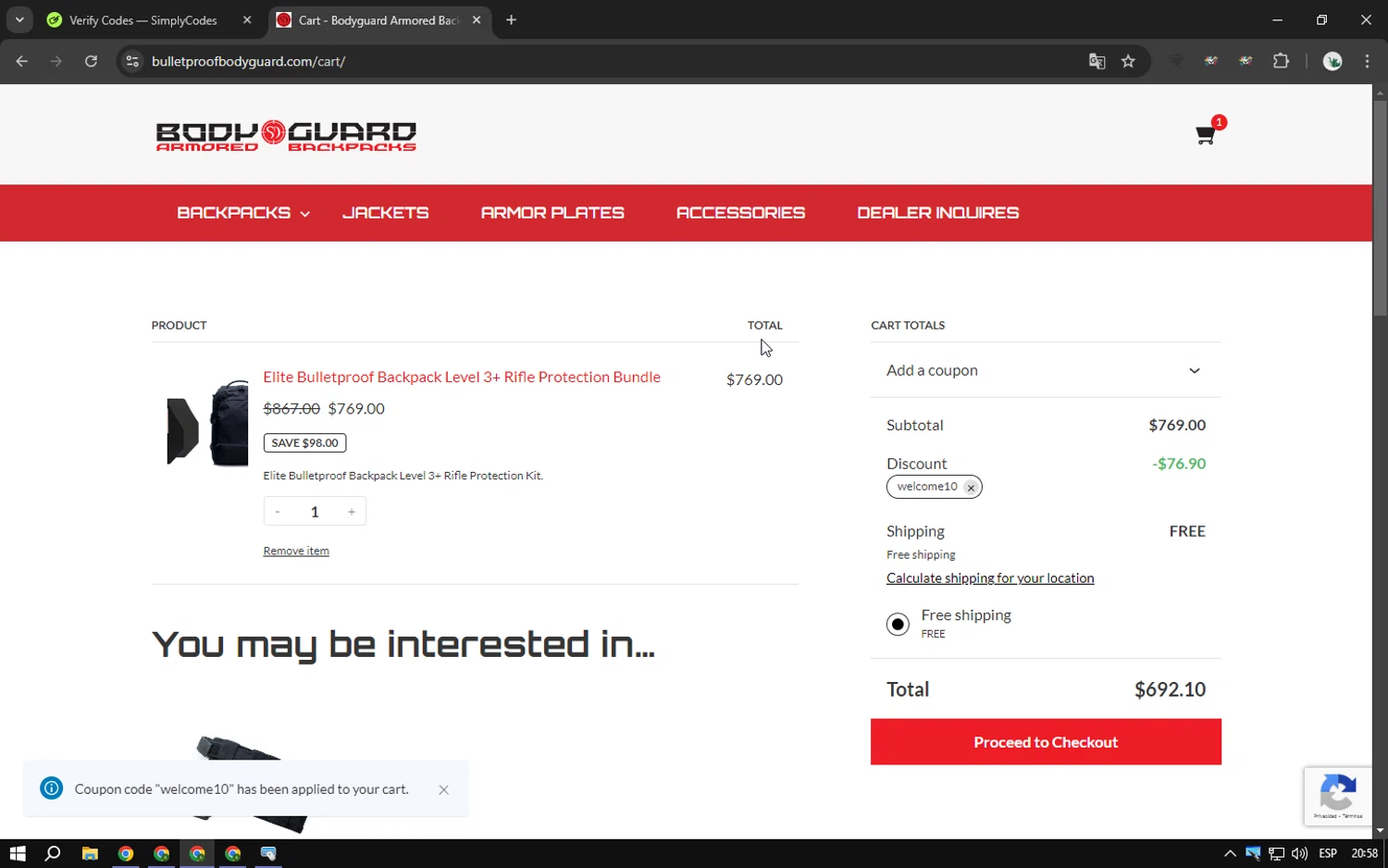Click the Remove item link
The width and height of the screenshot is (1388, 868).
point(296,551)
